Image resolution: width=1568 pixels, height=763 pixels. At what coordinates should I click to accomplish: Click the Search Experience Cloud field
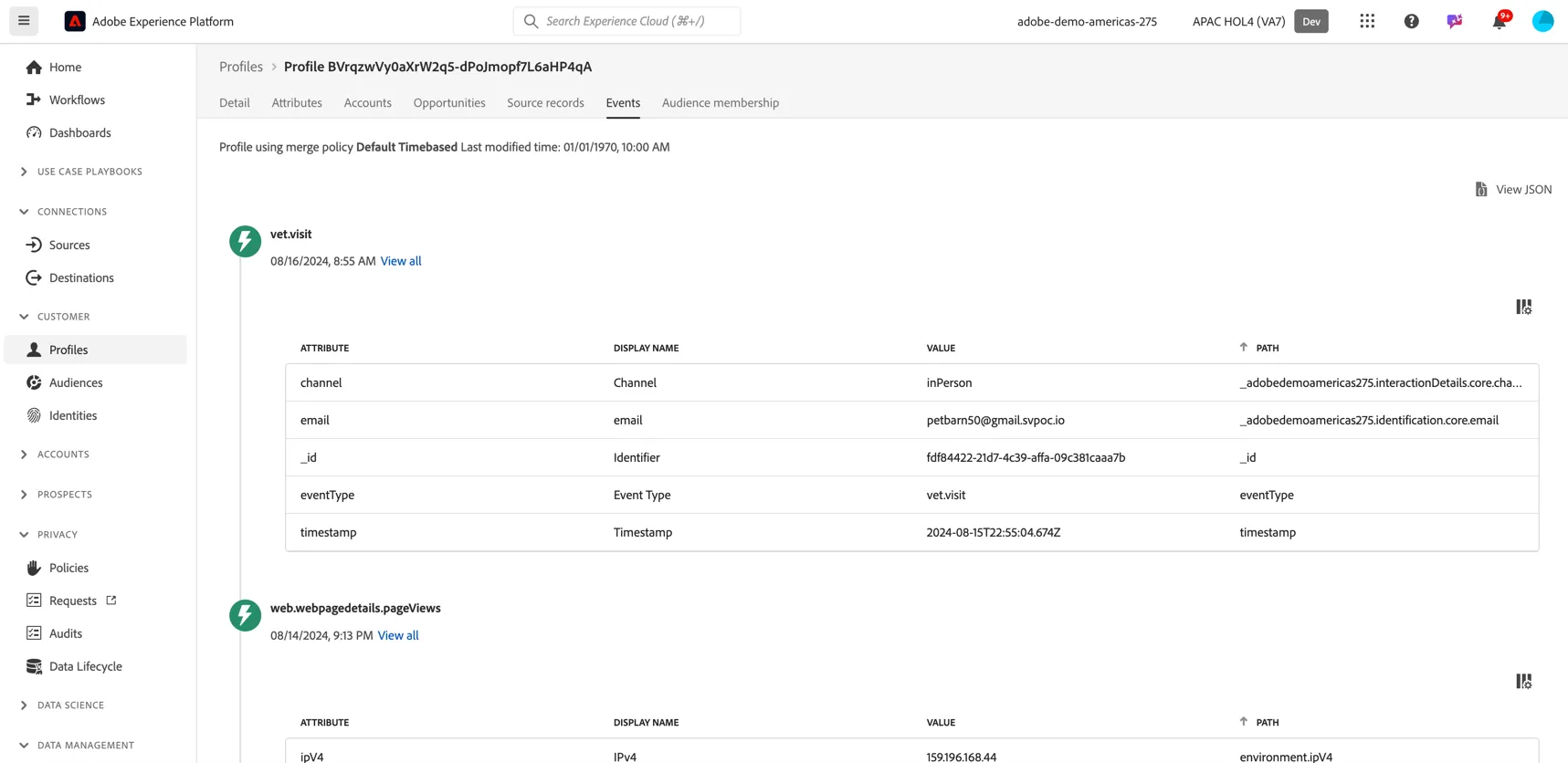point(626,21)
